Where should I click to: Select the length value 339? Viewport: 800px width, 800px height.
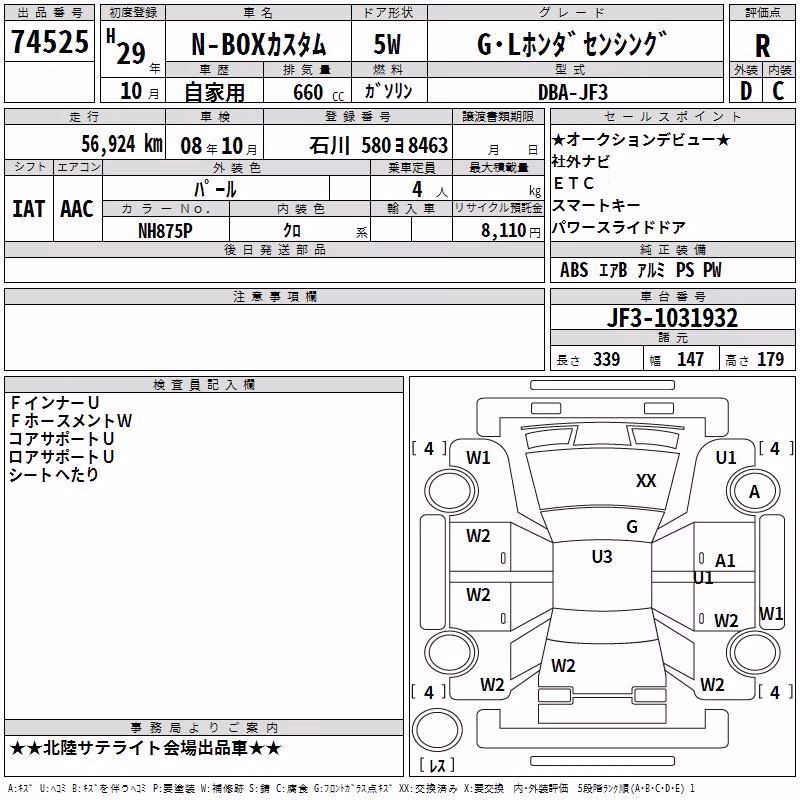coord(606,359)
